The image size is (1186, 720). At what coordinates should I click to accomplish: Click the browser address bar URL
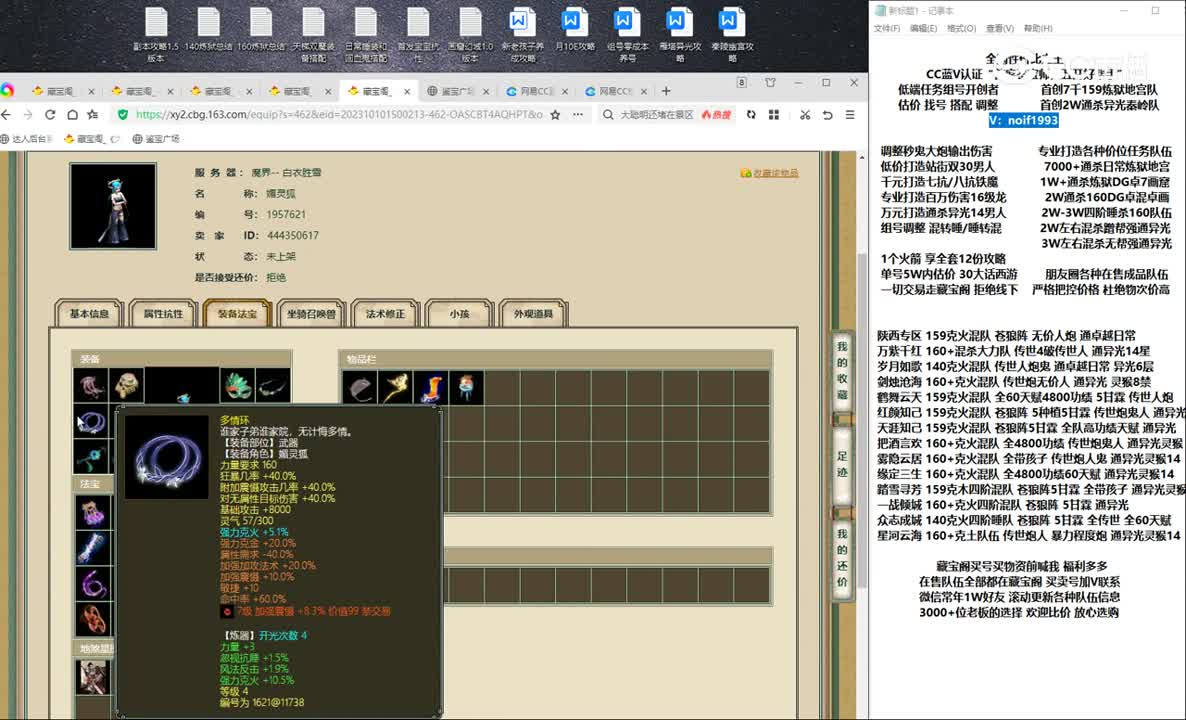pos(339,115)
